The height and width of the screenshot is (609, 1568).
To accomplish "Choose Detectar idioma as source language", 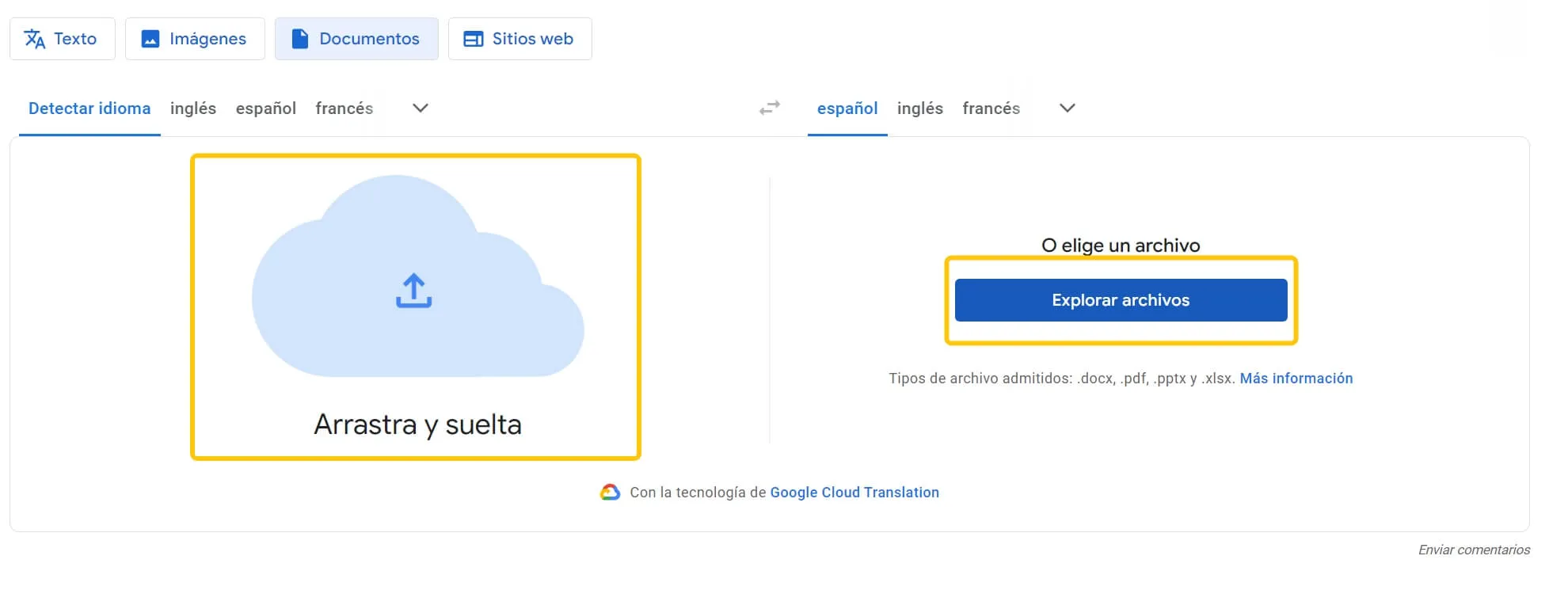I will click(x=89, y=108).
